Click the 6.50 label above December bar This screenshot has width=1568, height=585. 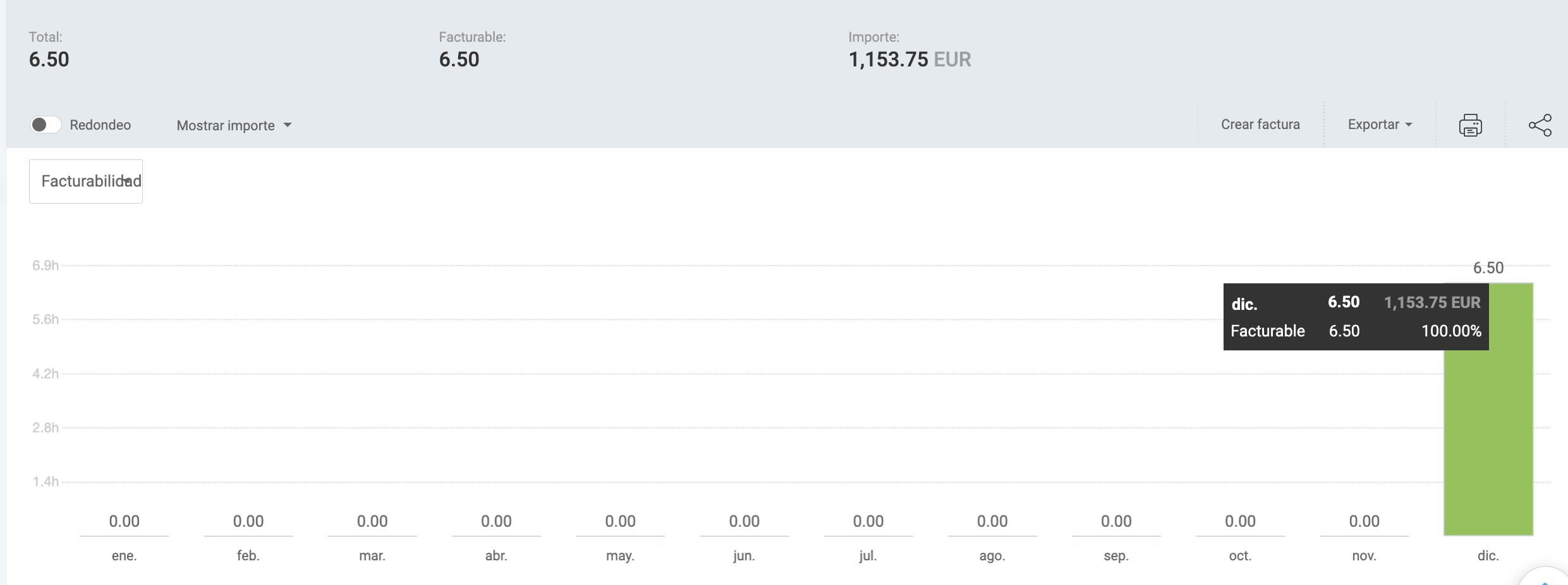point(1488,268)
